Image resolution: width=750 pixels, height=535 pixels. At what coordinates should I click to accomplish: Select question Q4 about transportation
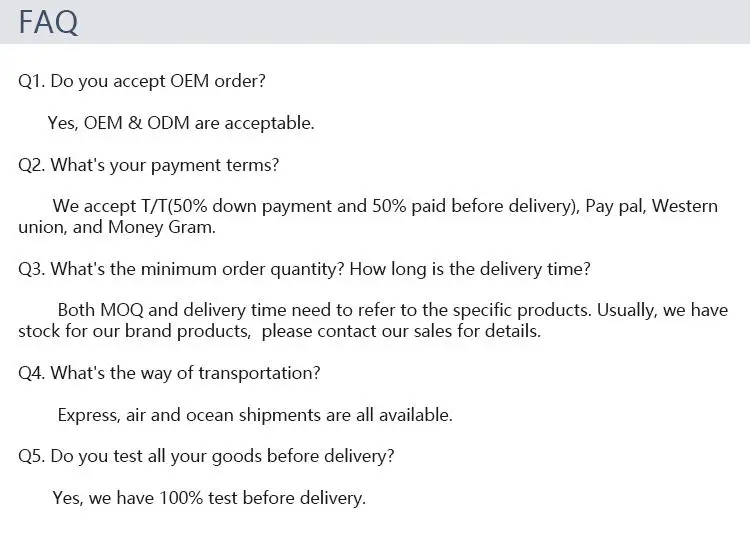[169, 373]
